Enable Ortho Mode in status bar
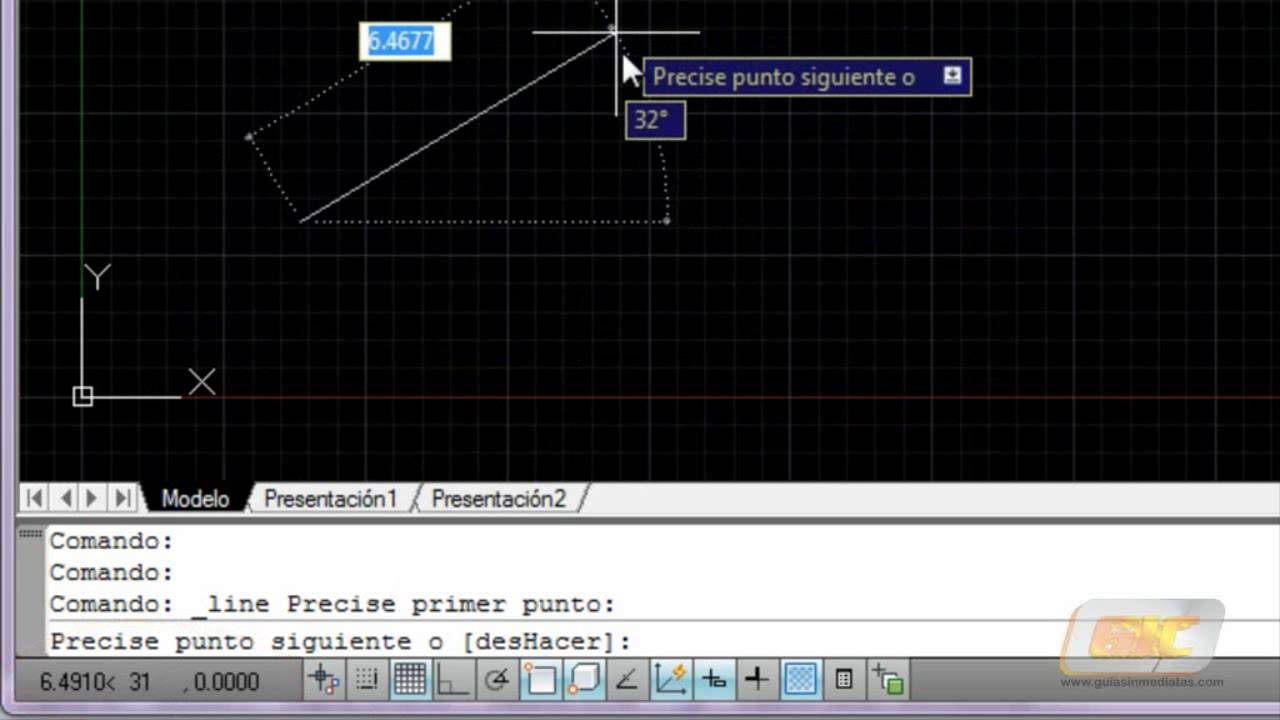Viewport: 1280px width, 720px height. pyautogui.click(x=453, y=680)
